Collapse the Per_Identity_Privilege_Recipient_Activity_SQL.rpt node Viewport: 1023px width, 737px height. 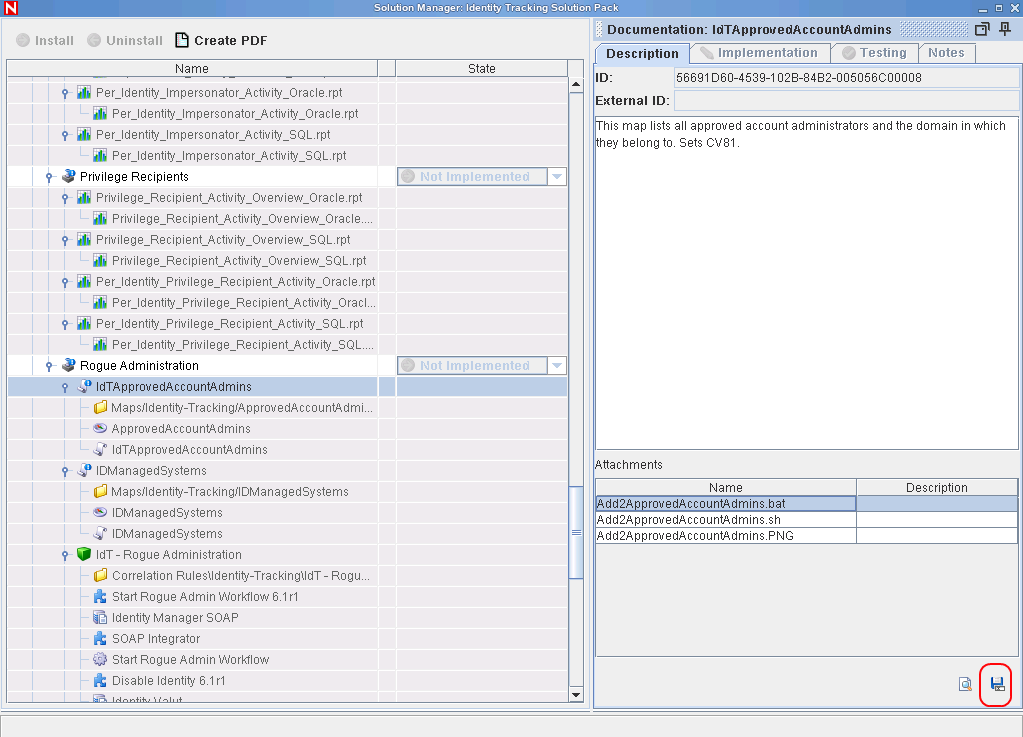click(65, 324)
